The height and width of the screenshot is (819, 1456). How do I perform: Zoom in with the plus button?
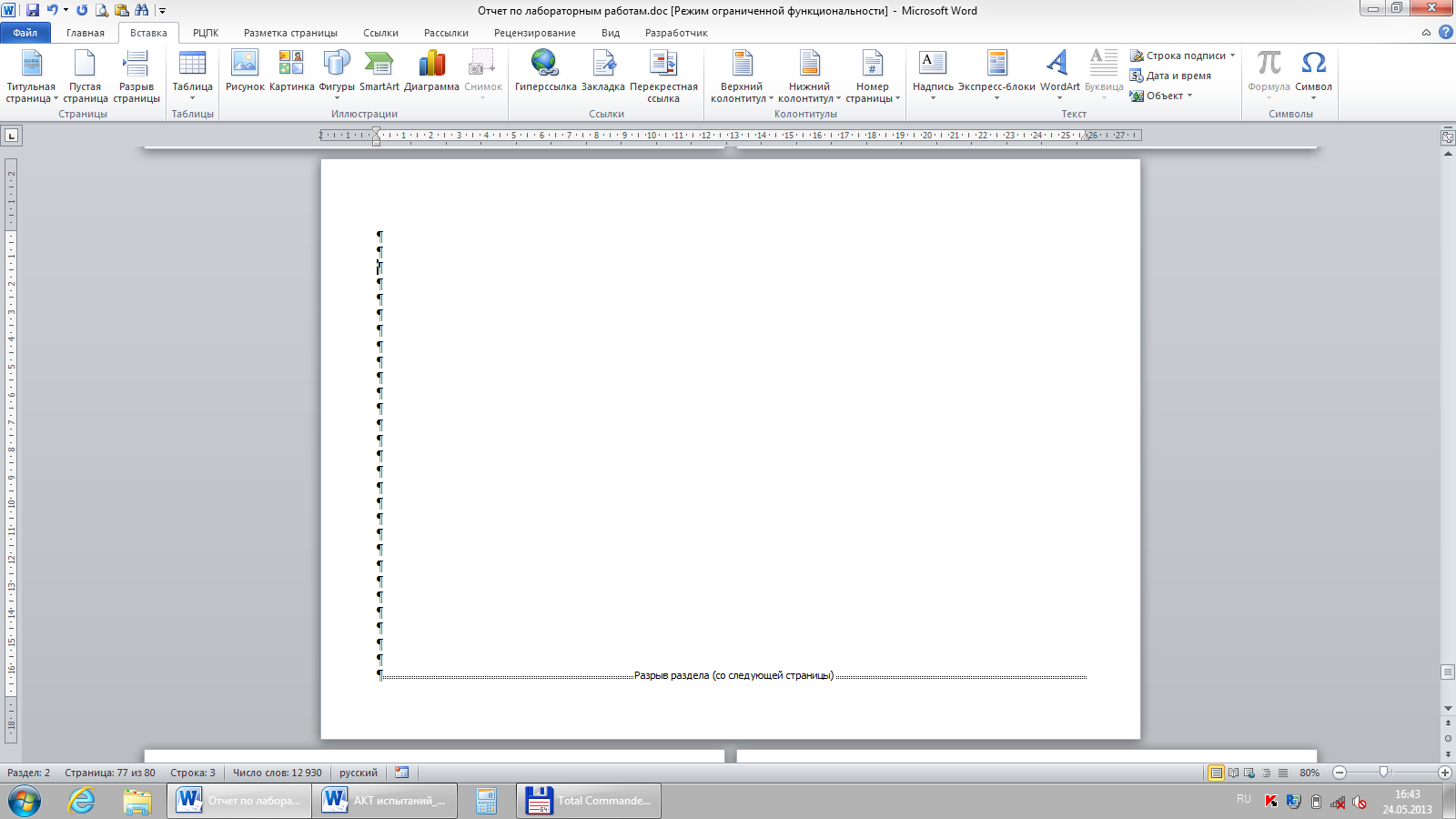pyautogui.click(x=1445, y=773)
